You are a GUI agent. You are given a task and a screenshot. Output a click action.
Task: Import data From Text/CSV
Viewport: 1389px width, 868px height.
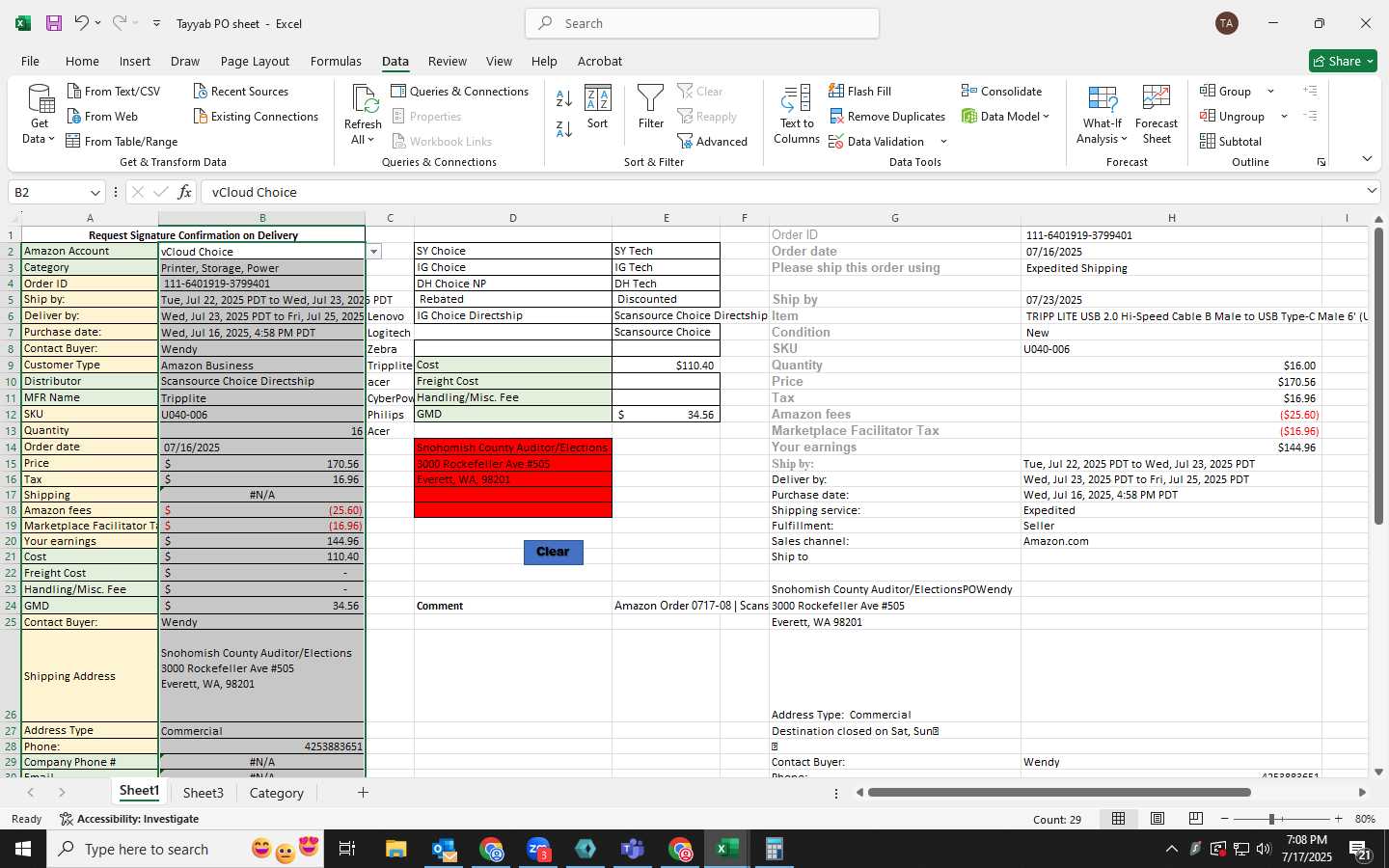coord(114,91)
